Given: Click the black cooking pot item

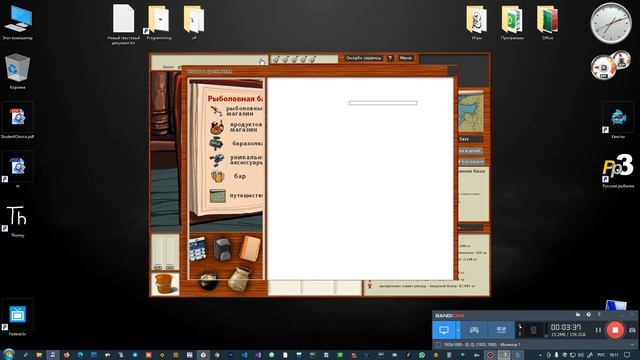Looking at the screenshot, I should pos(208,280).
